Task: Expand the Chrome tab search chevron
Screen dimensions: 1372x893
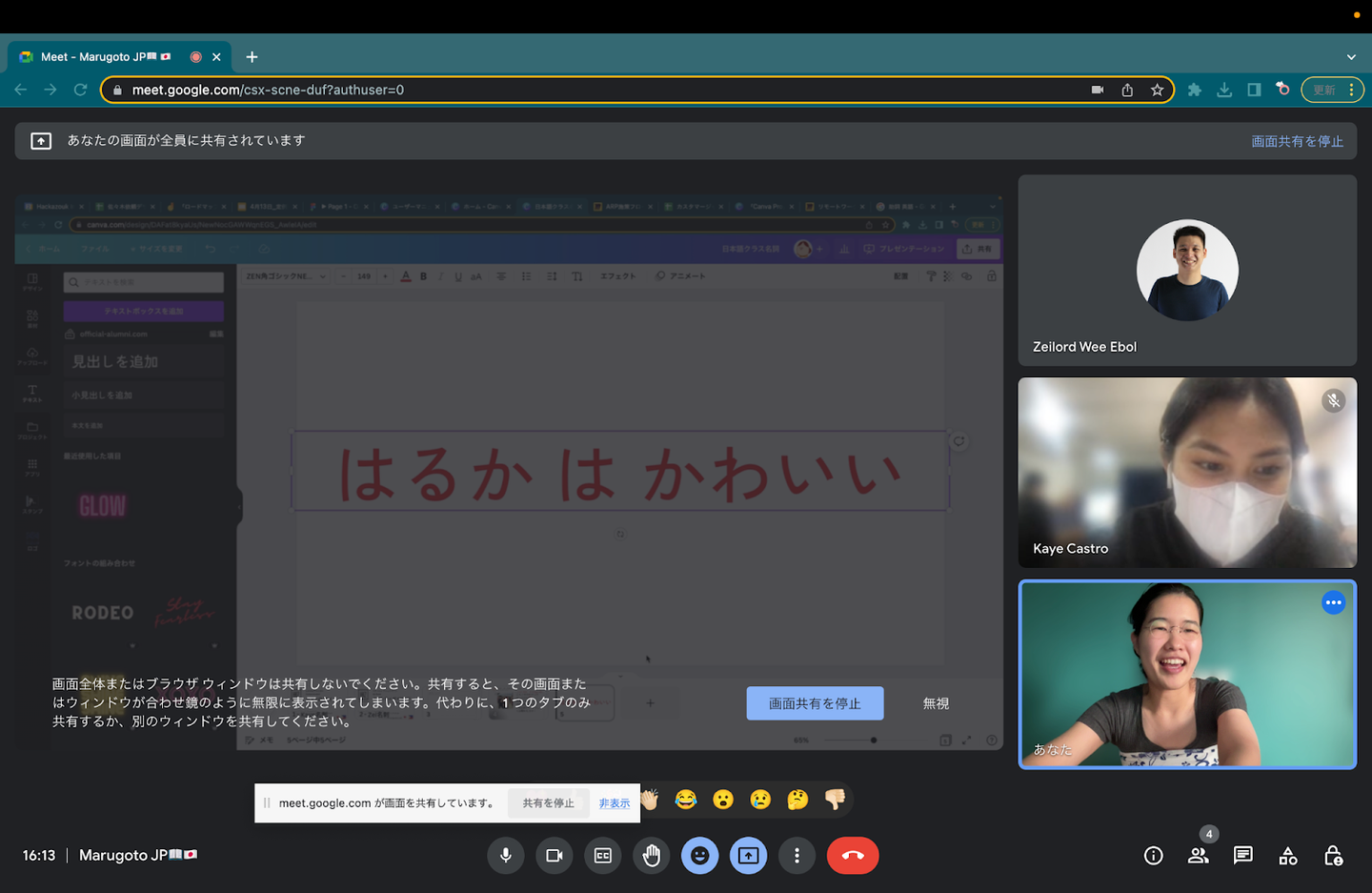Action: pos(1351,57)
